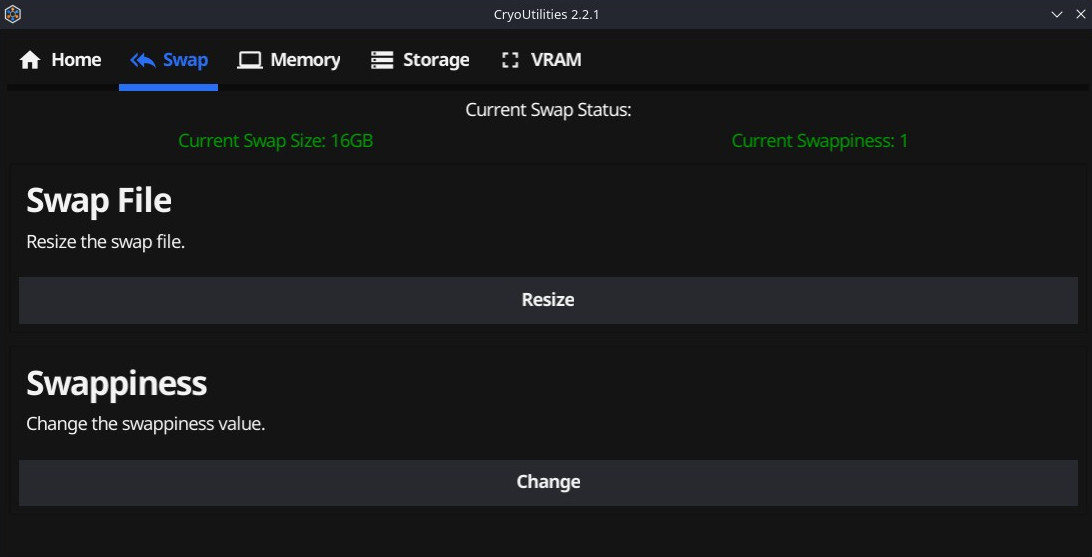This screenshot has width=1092, height=557.
Task: Click the Swappiness section heading
Action: (x=116, y=383)
